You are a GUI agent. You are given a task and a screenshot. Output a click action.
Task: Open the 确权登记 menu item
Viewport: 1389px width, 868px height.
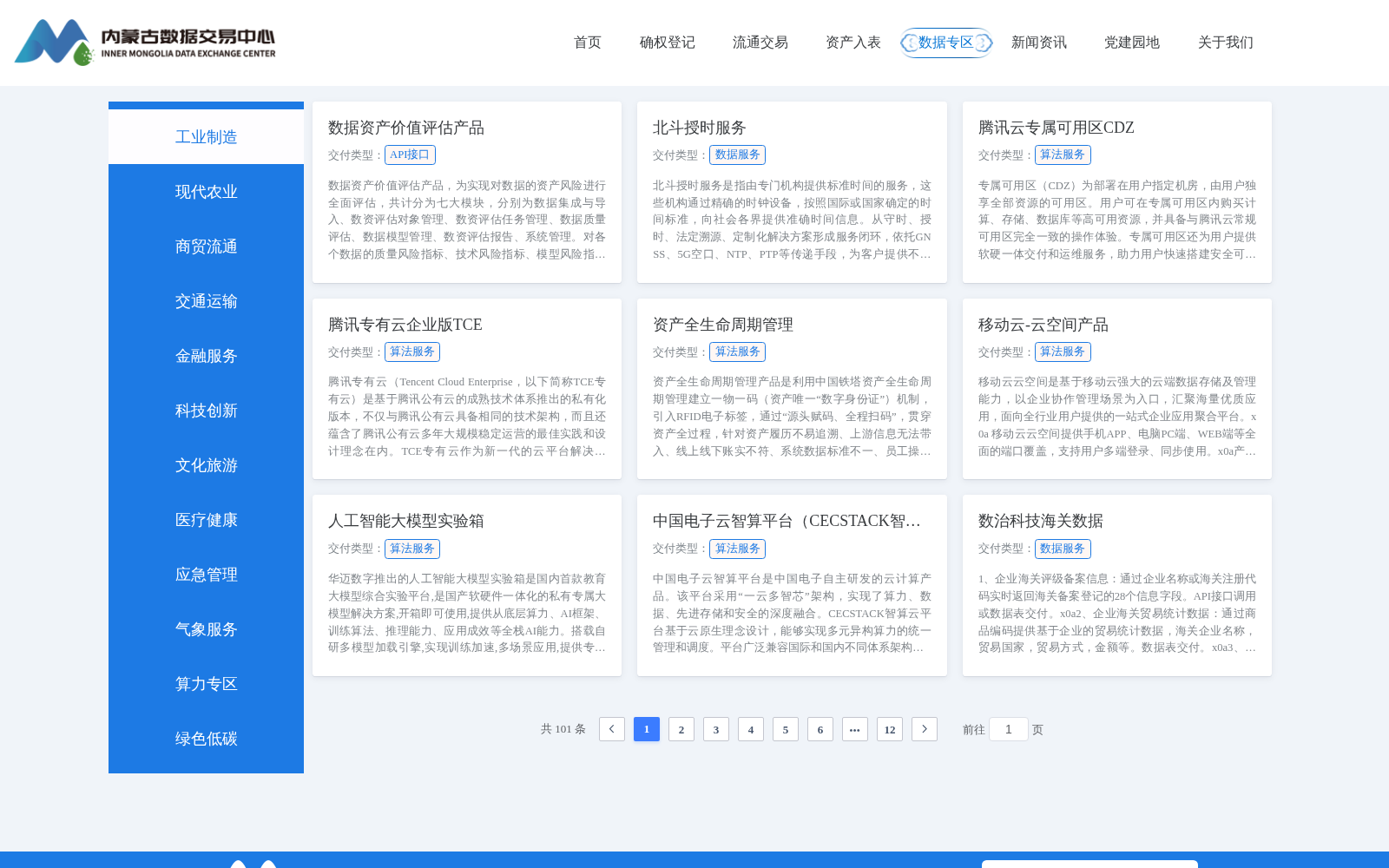tap(668, 43)
